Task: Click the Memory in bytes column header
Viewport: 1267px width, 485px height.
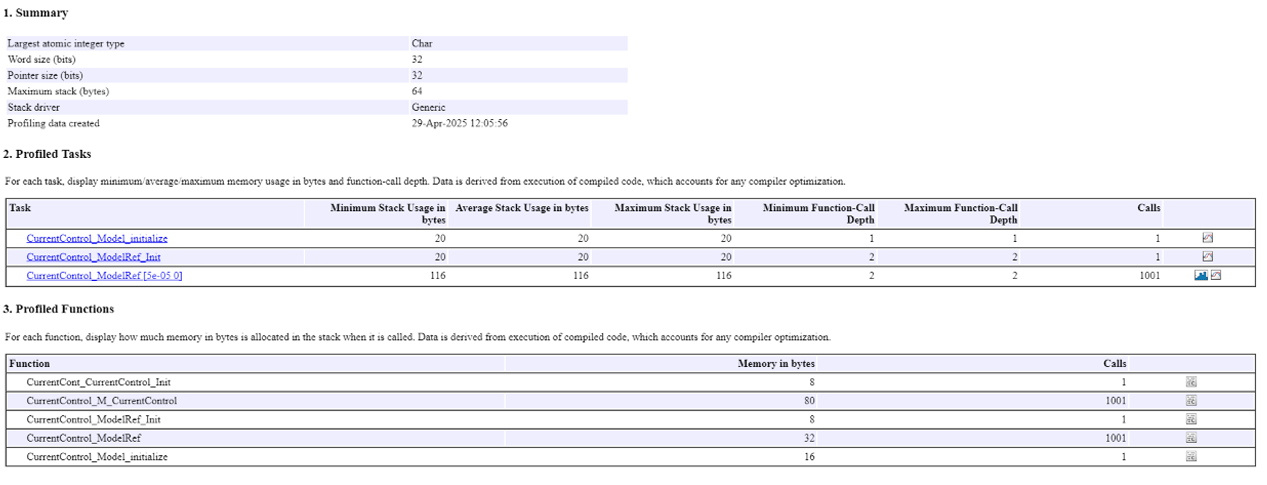Action: tap(776, 364)
